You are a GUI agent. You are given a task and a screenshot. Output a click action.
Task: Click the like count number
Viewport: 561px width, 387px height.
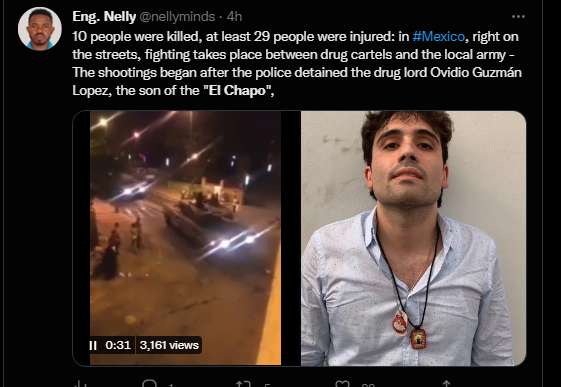[368, 385]
